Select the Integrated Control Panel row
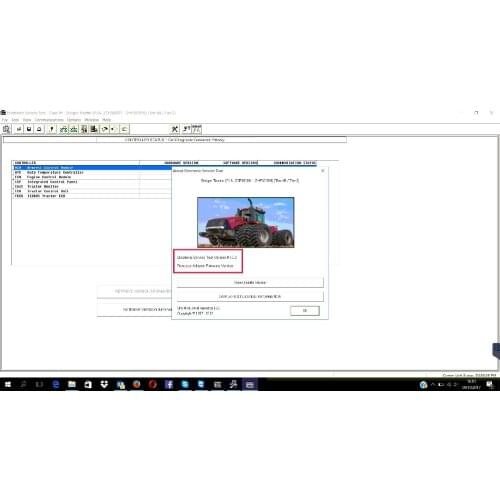Screen dimensions: 500x500 pos(92,182)
